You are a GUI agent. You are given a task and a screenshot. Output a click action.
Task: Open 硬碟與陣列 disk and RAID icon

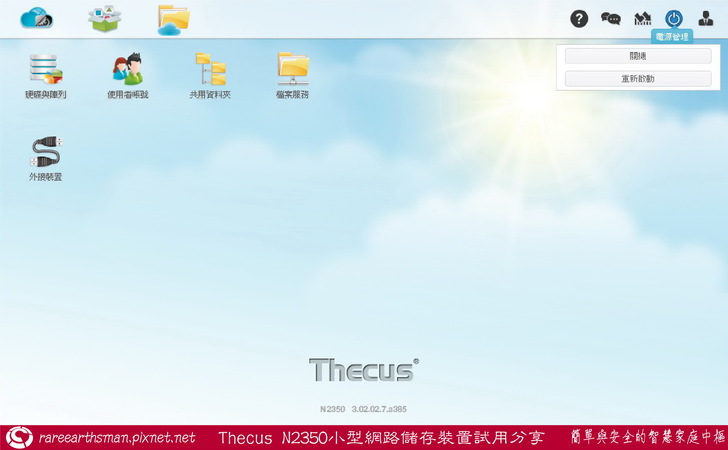coord(46,75)
